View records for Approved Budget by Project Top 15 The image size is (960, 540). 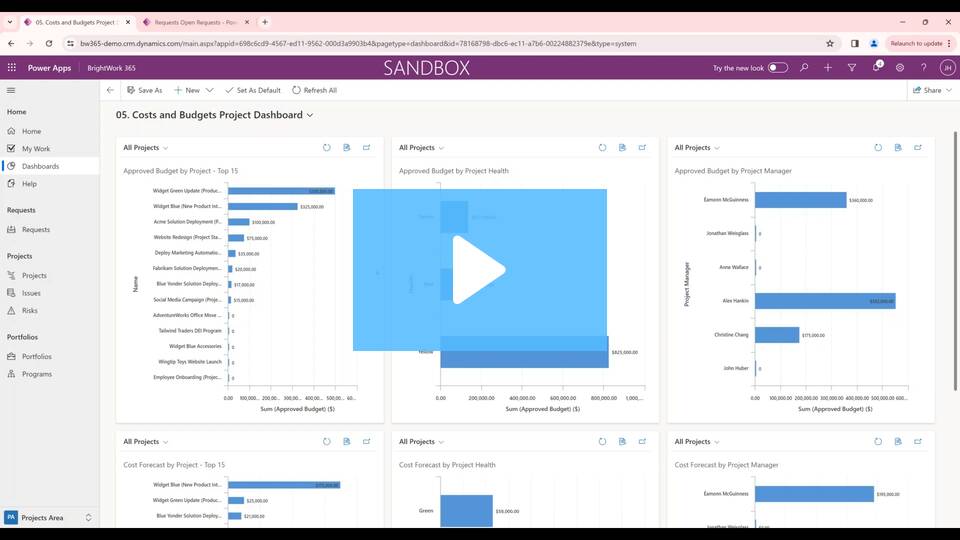coord(347,148)
